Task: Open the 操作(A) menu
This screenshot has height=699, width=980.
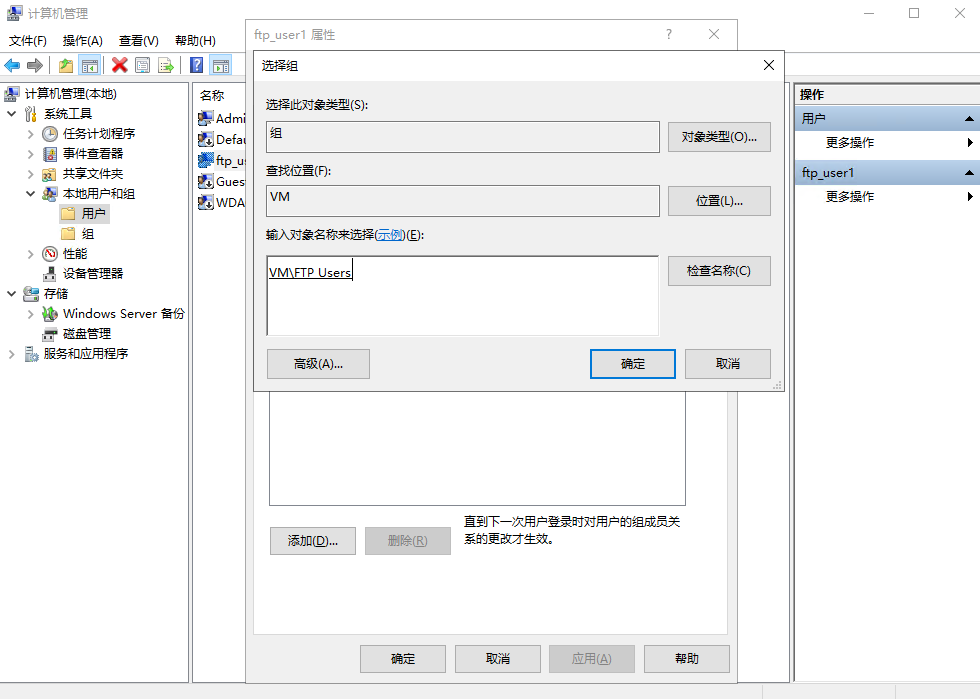Action: tap(82, 41)
